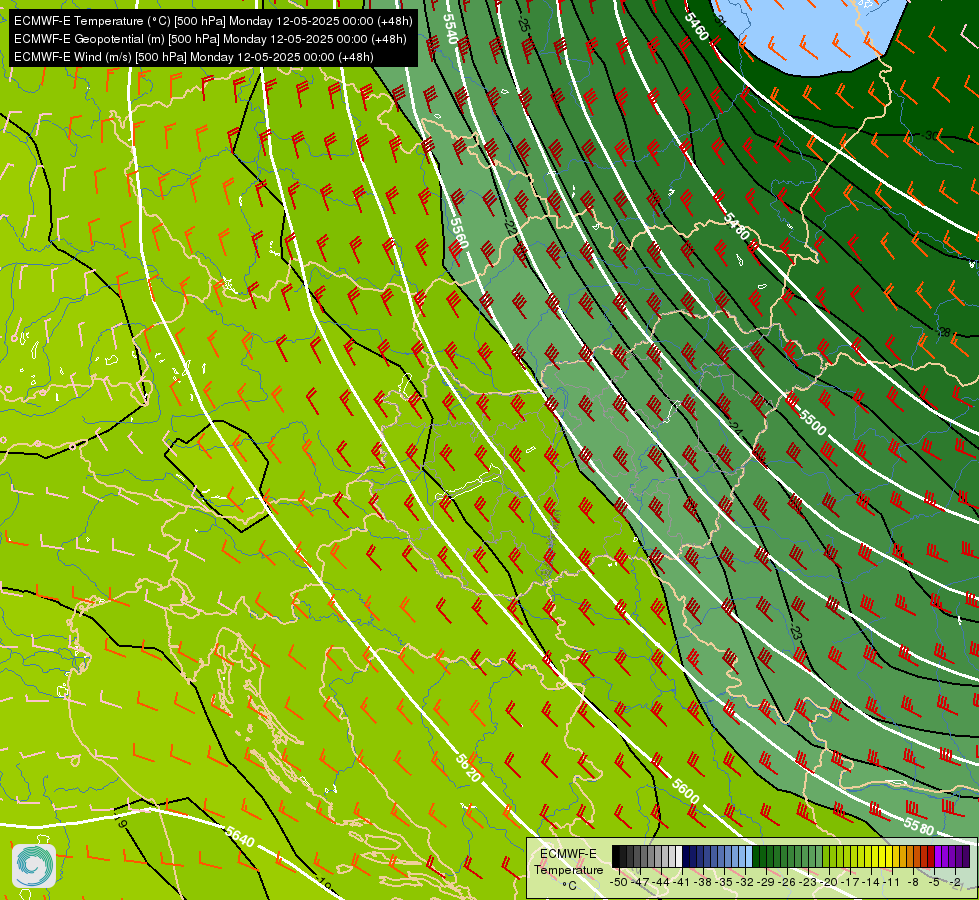
Task: Click the 5580 geopotential contour label
Action: click(x=918, y=826)
